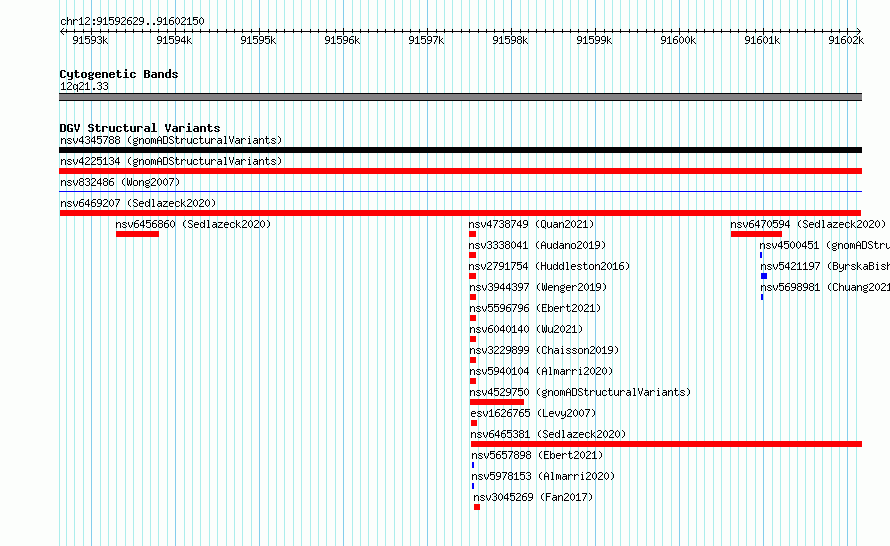
Task: Click the 91602k ruler tick label
Action: [x=846, y=40]
